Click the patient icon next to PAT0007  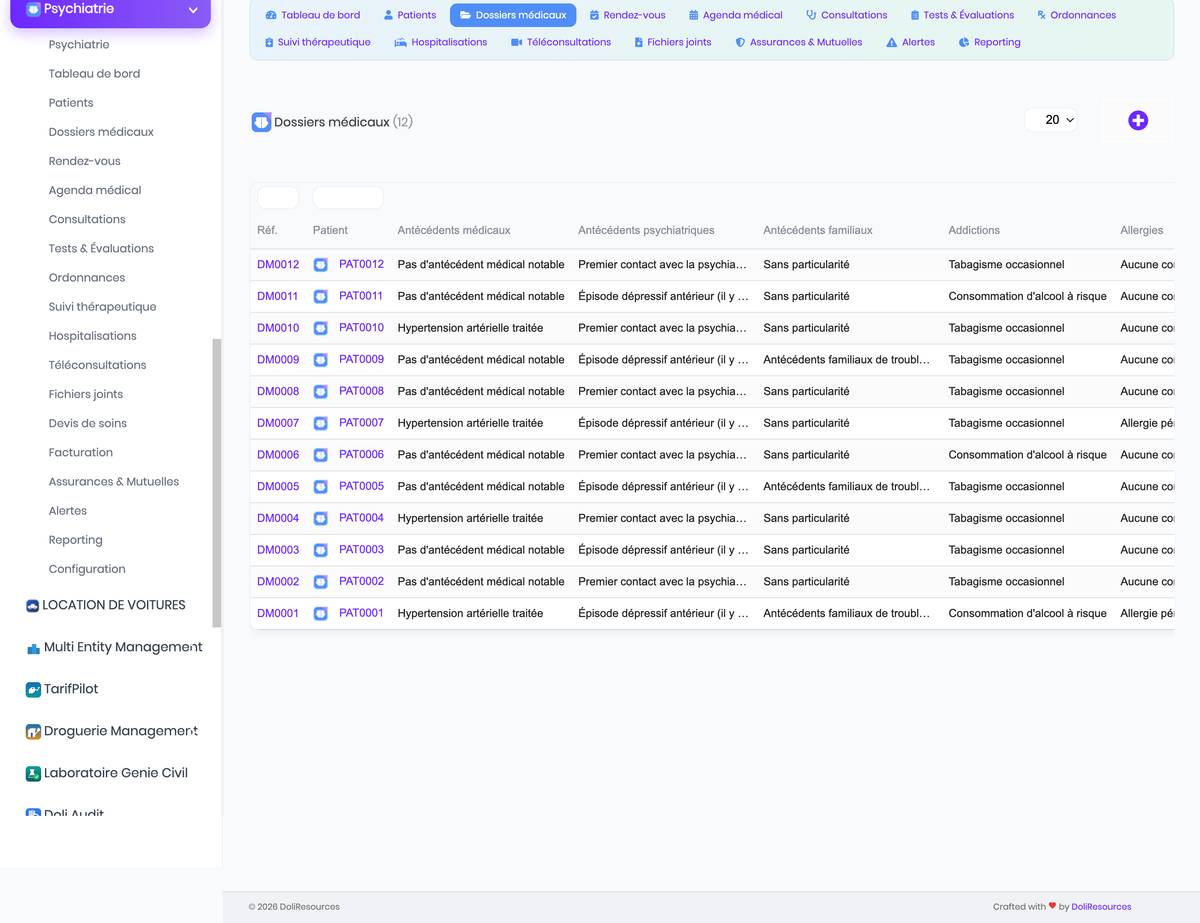point(321,423)
